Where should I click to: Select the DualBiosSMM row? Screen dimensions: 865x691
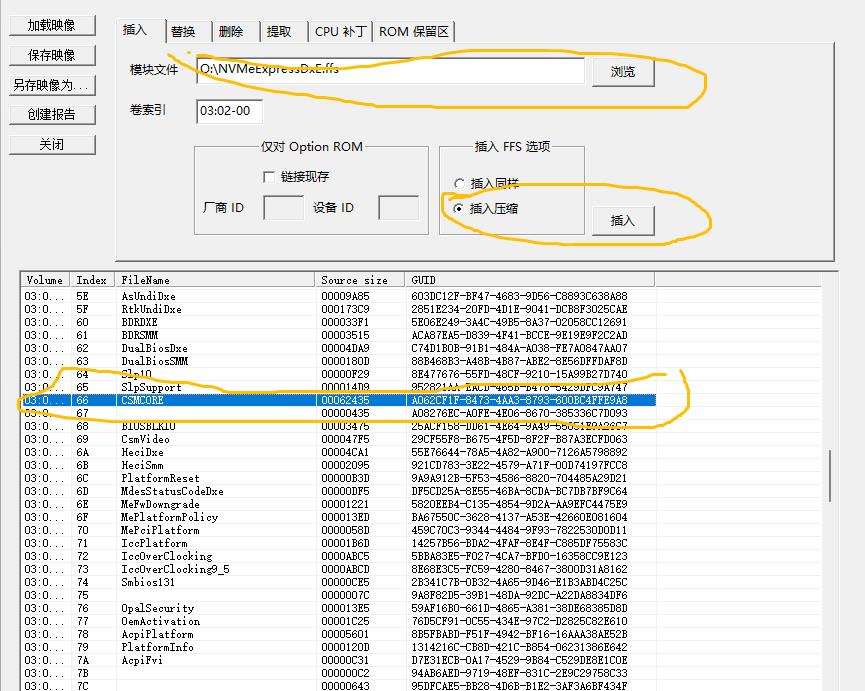[x=339, y=361]
